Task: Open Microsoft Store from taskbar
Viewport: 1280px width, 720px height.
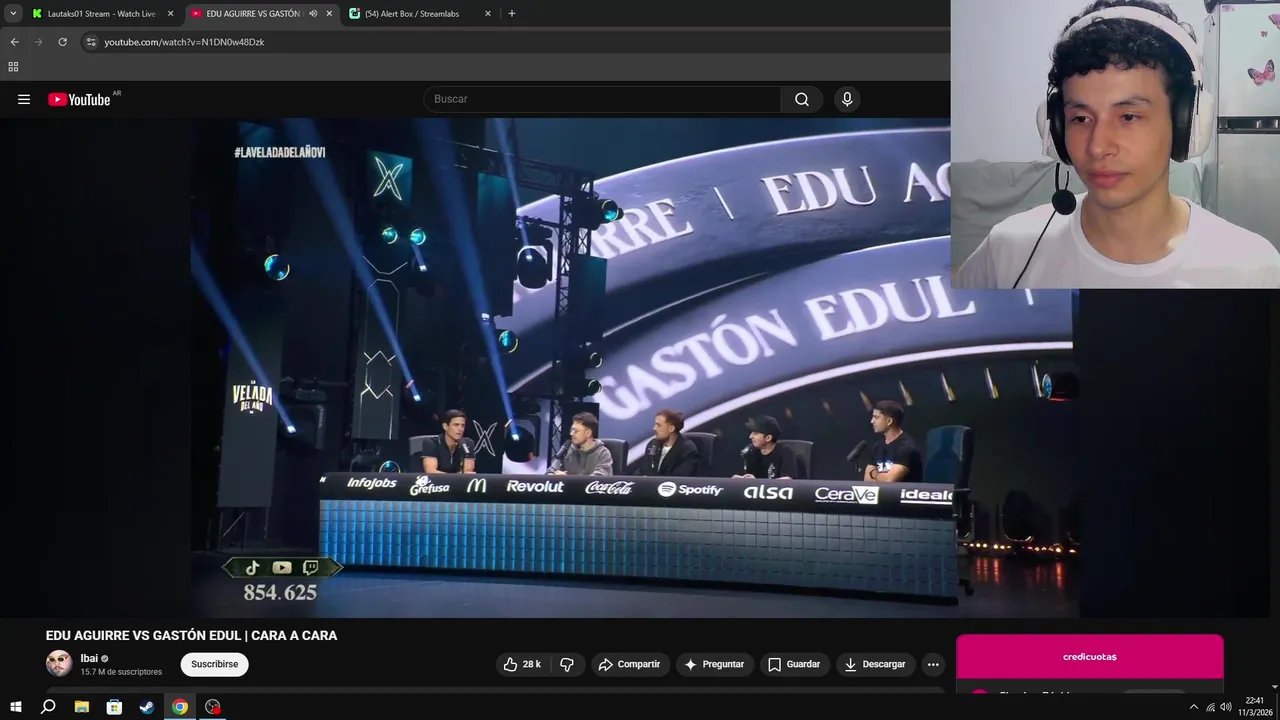Action: tap(114, 707)
